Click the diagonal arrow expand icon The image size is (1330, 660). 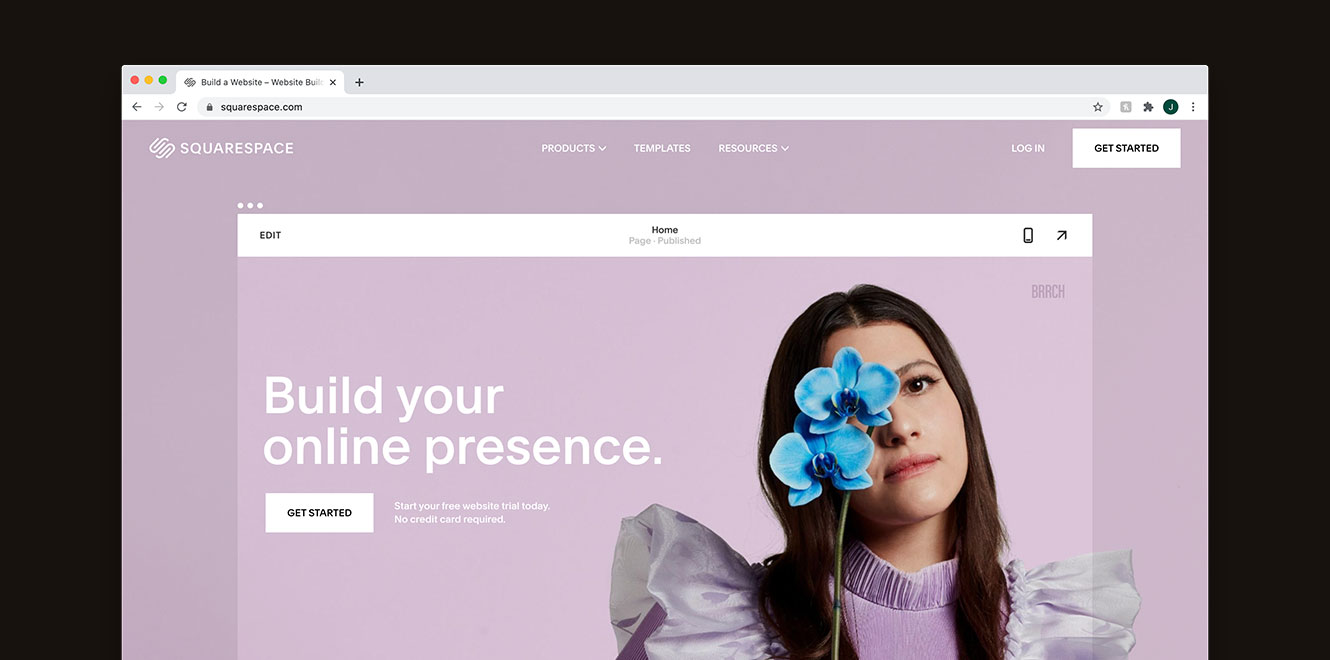[1061, 235]
